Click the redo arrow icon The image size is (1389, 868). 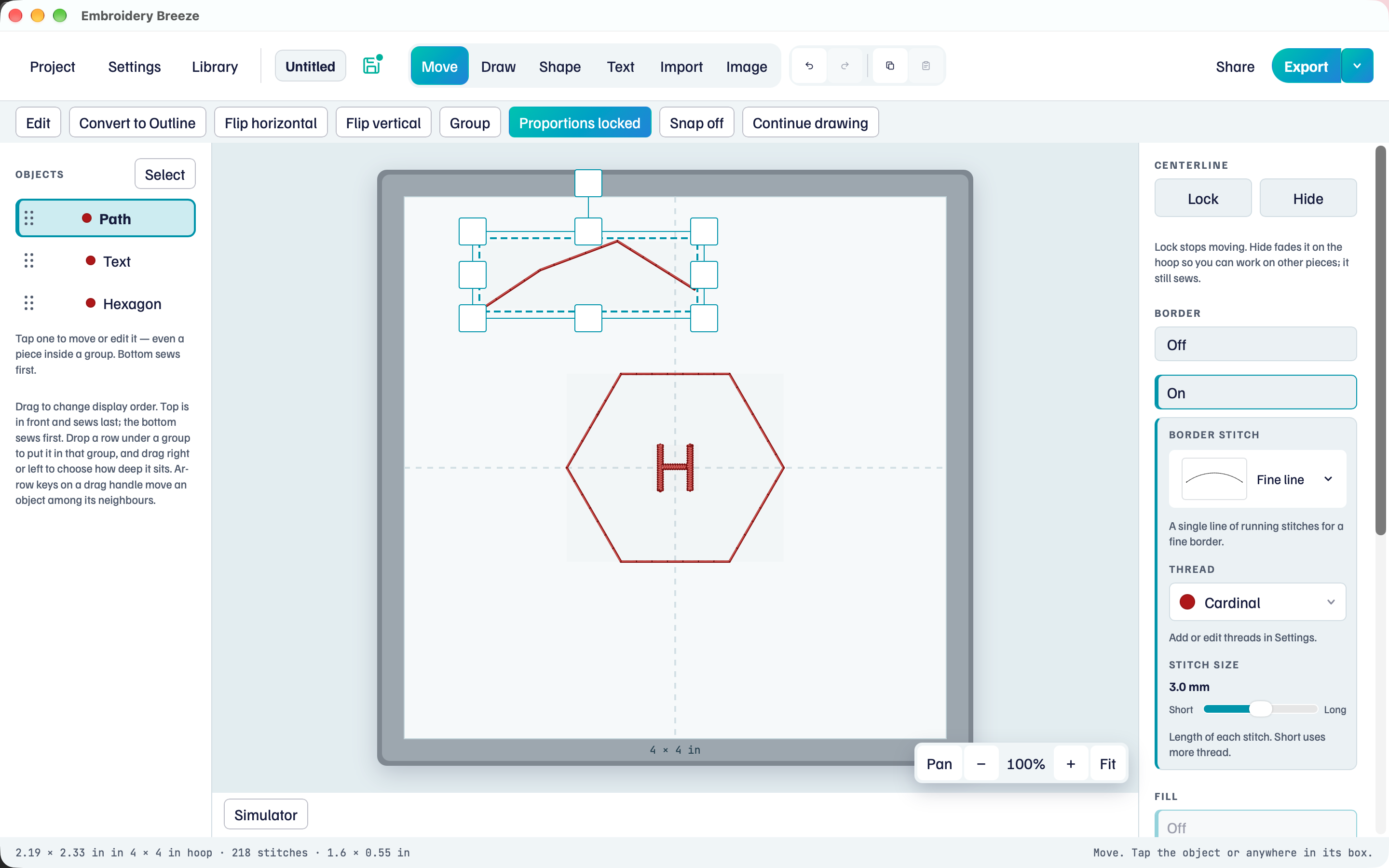coord(845,66)
